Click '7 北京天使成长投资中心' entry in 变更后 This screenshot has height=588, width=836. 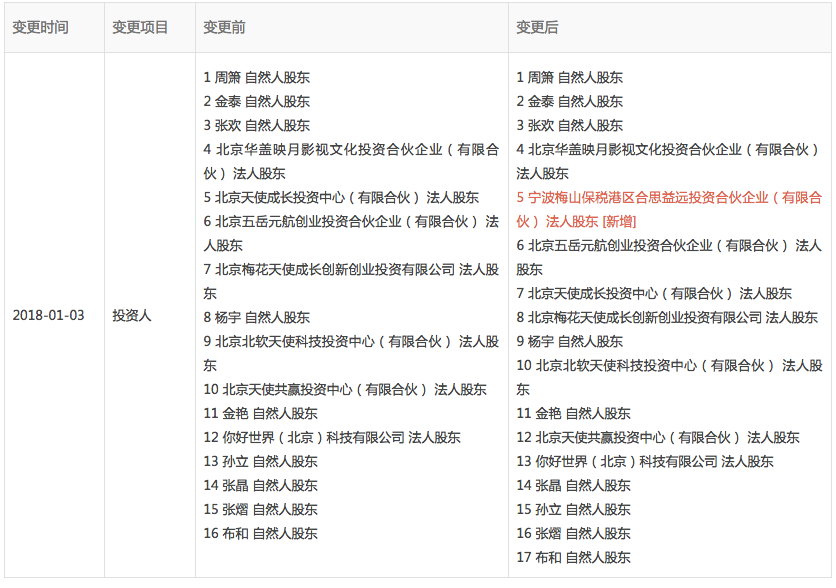coord(654,293)
